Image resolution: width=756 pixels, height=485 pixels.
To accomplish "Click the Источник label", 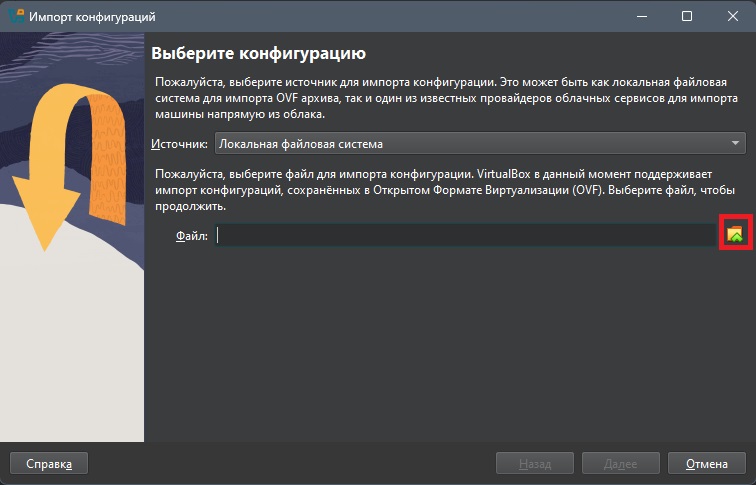I will click(179, 144).
